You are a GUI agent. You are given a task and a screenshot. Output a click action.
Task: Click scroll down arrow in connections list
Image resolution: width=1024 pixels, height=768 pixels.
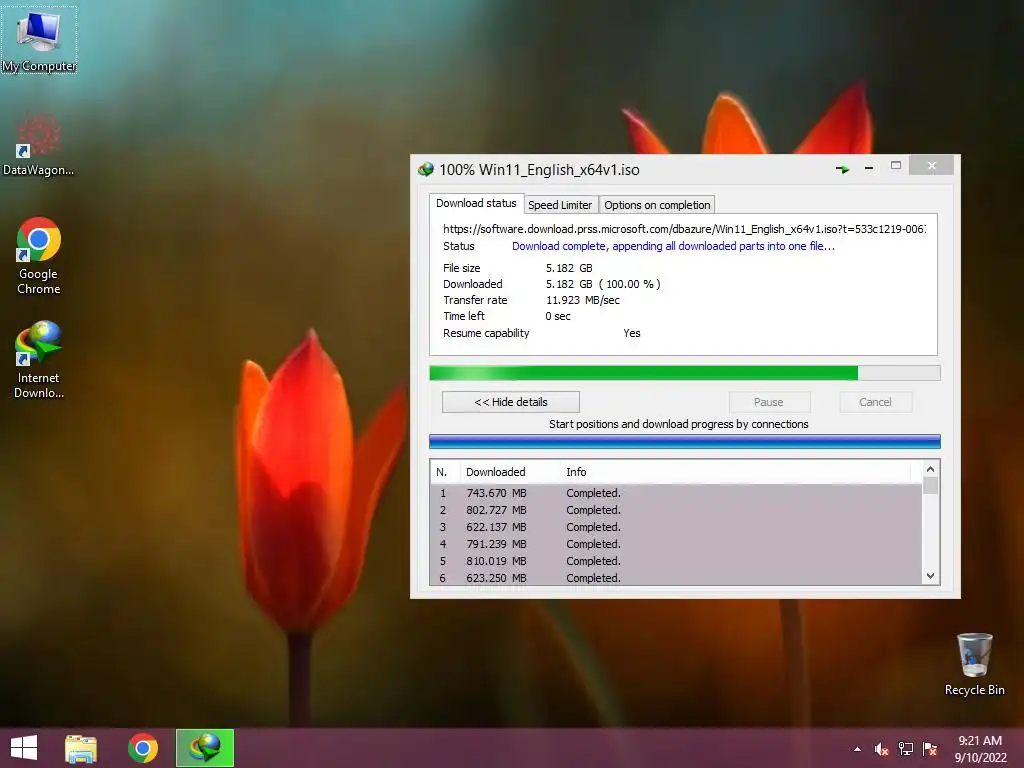tap(931, 576)
